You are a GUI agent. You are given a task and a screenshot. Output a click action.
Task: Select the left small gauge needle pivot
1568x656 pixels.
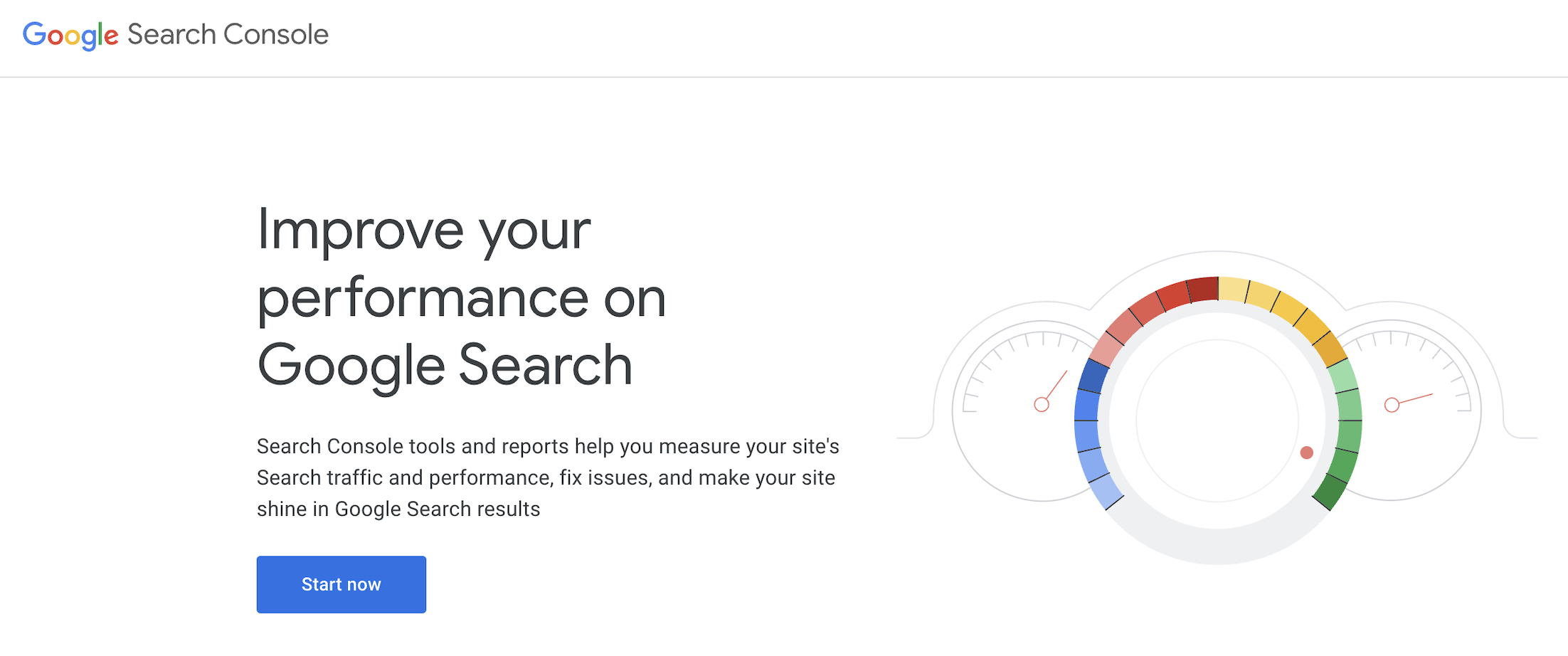pos(1042,405)
